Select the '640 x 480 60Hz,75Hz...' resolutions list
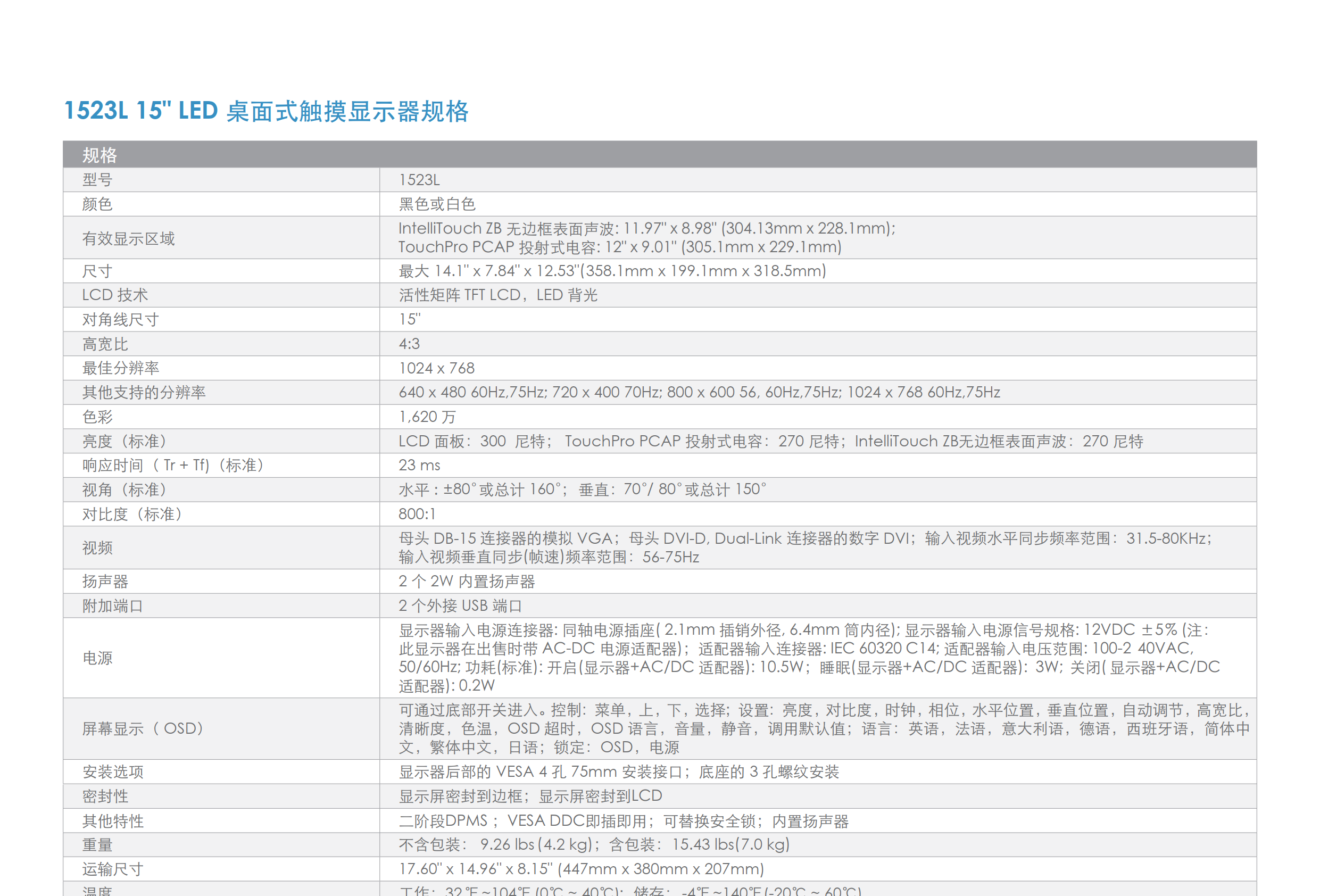 699,392
